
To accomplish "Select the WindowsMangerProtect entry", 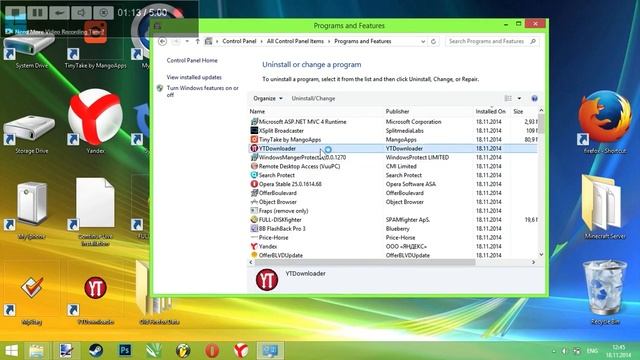I will pos(393,158).
